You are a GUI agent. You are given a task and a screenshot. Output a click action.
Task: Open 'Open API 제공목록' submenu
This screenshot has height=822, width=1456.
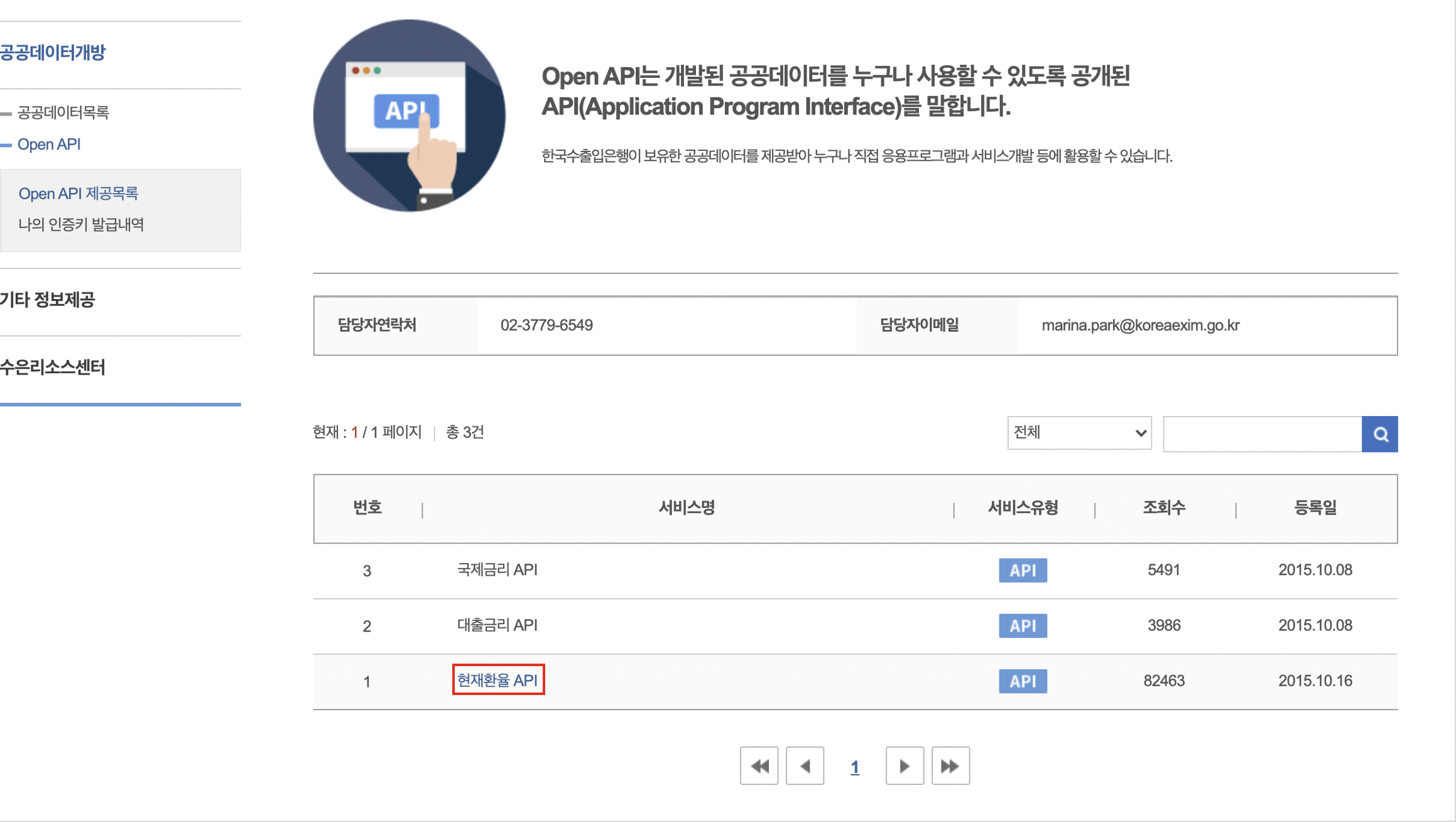pos(78,194)
